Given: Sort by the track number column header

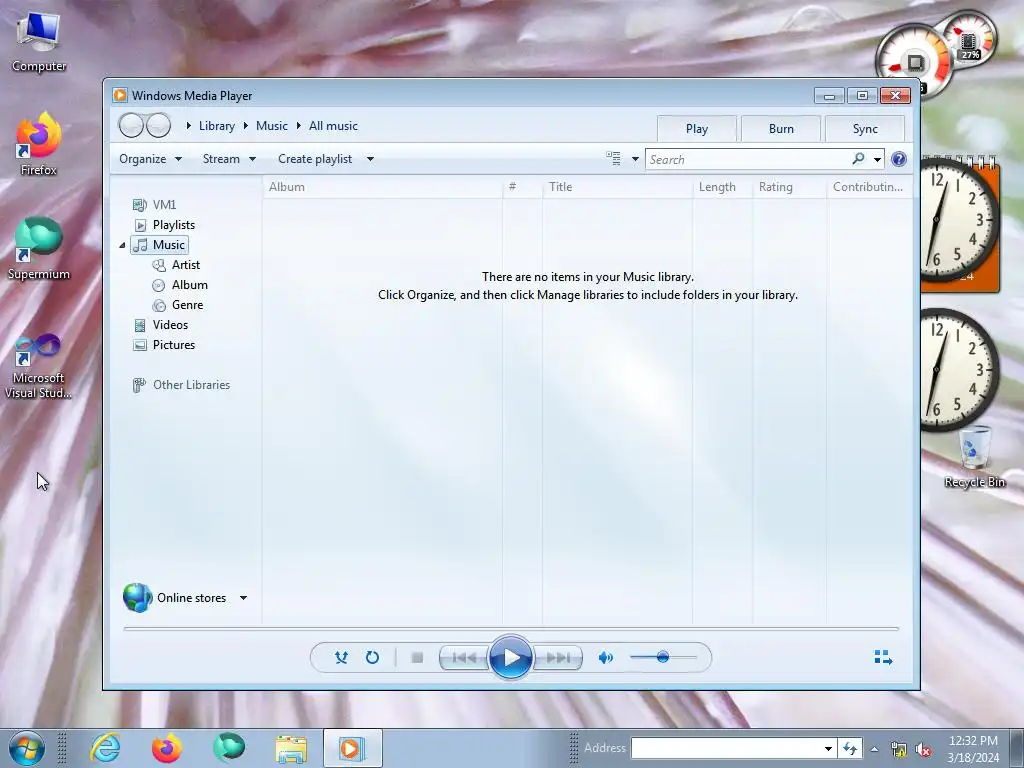Looking at the screenshot, I should pos(522,187).
